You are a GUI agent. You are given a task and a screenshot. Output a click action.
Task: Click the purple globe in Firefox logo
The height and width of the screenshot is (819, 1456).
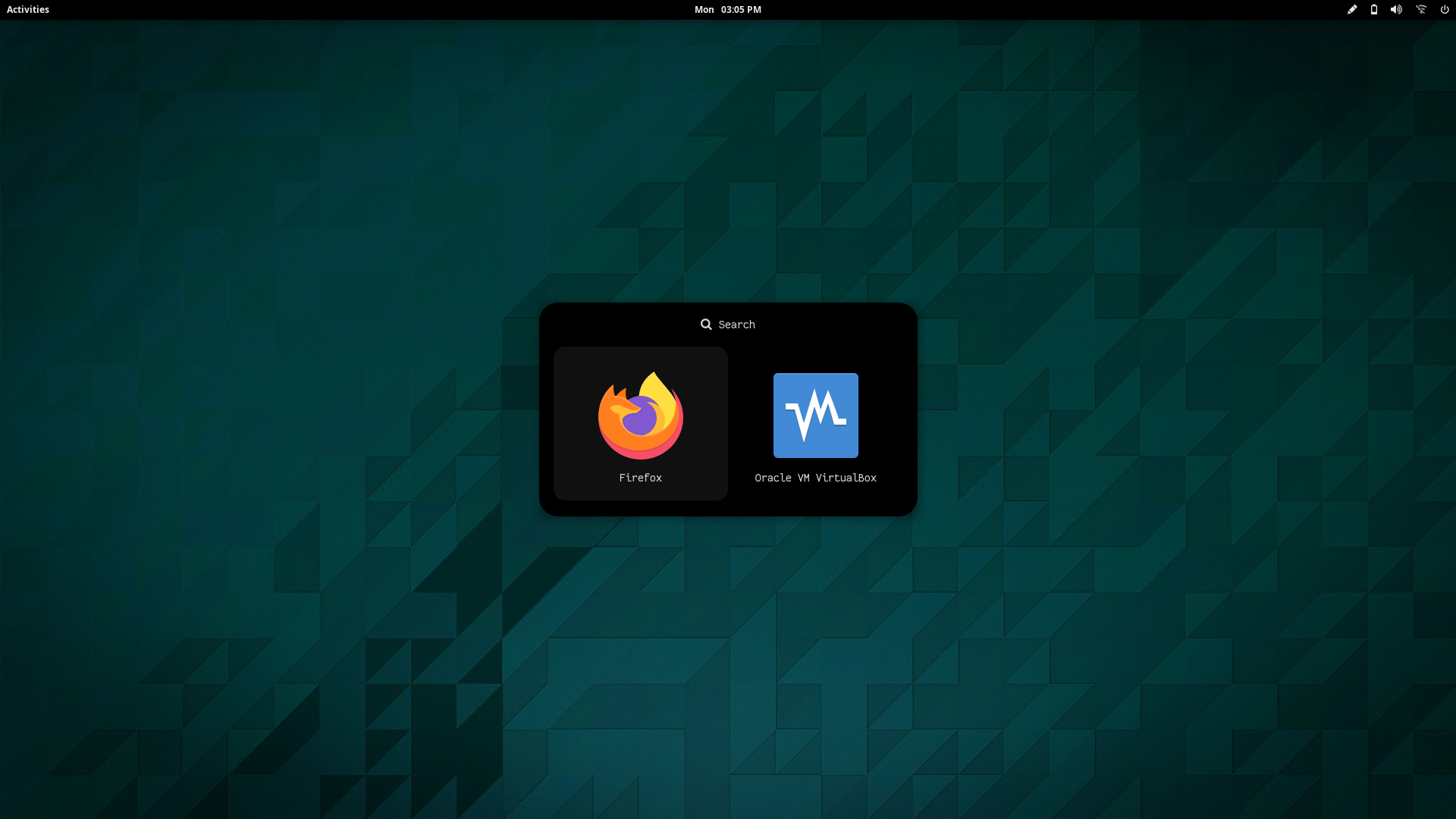click(639, 419)
